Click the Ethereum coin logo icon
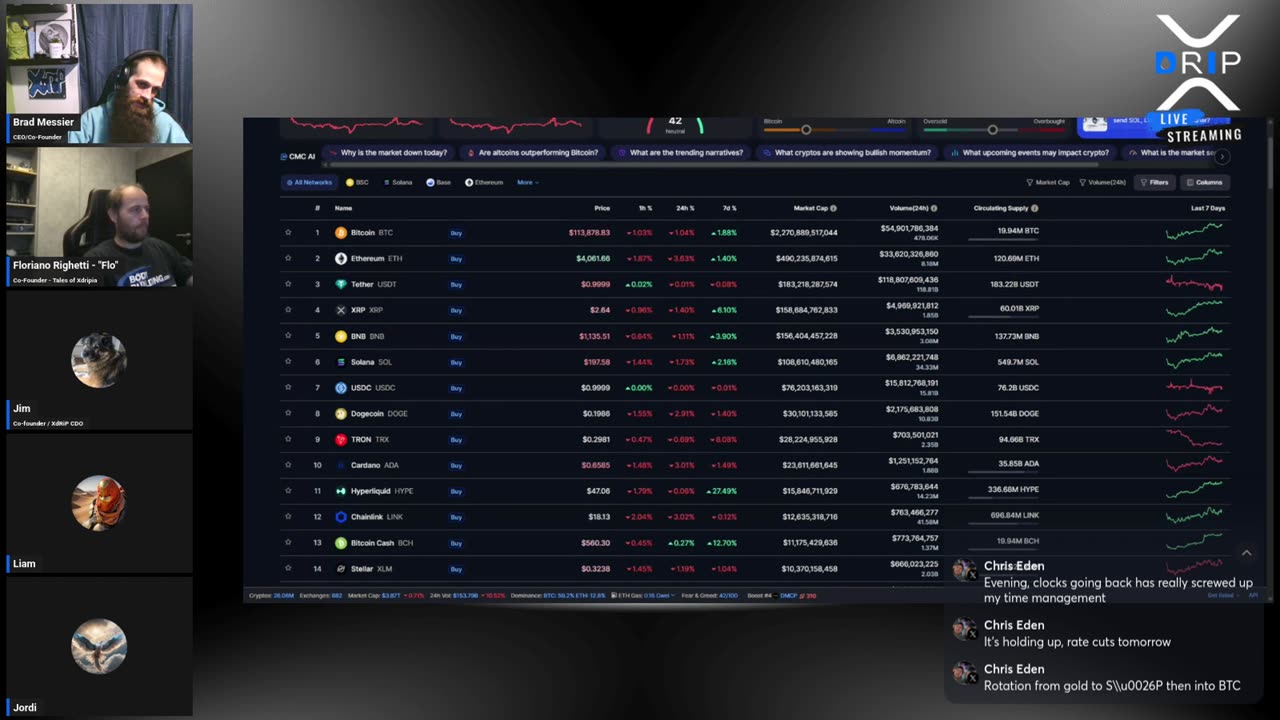Image resolution: width=1280 pixels, height=720 pixels. [341, 258]
